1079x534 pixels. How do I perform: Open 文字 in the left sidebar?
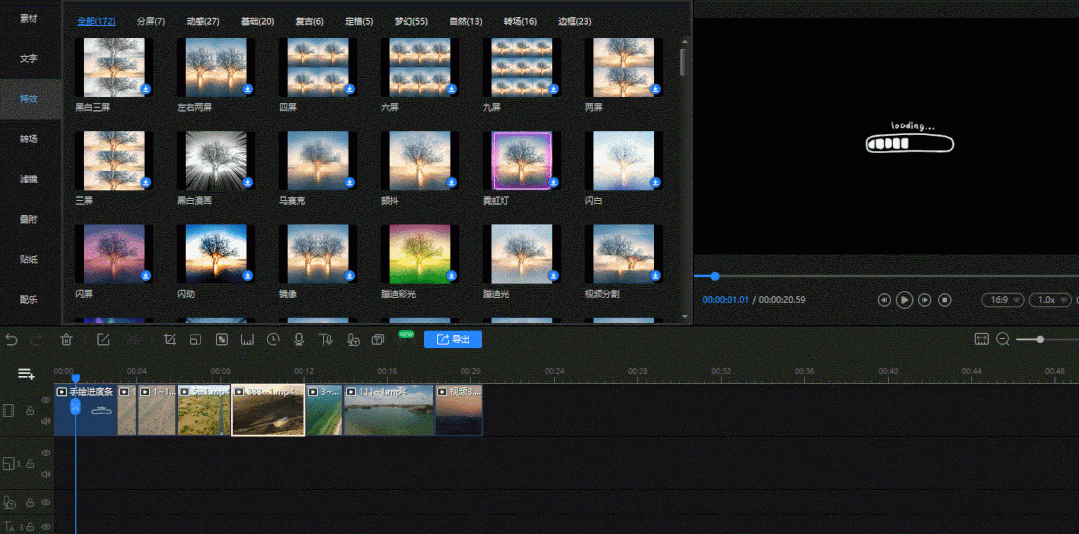(29, 59)
